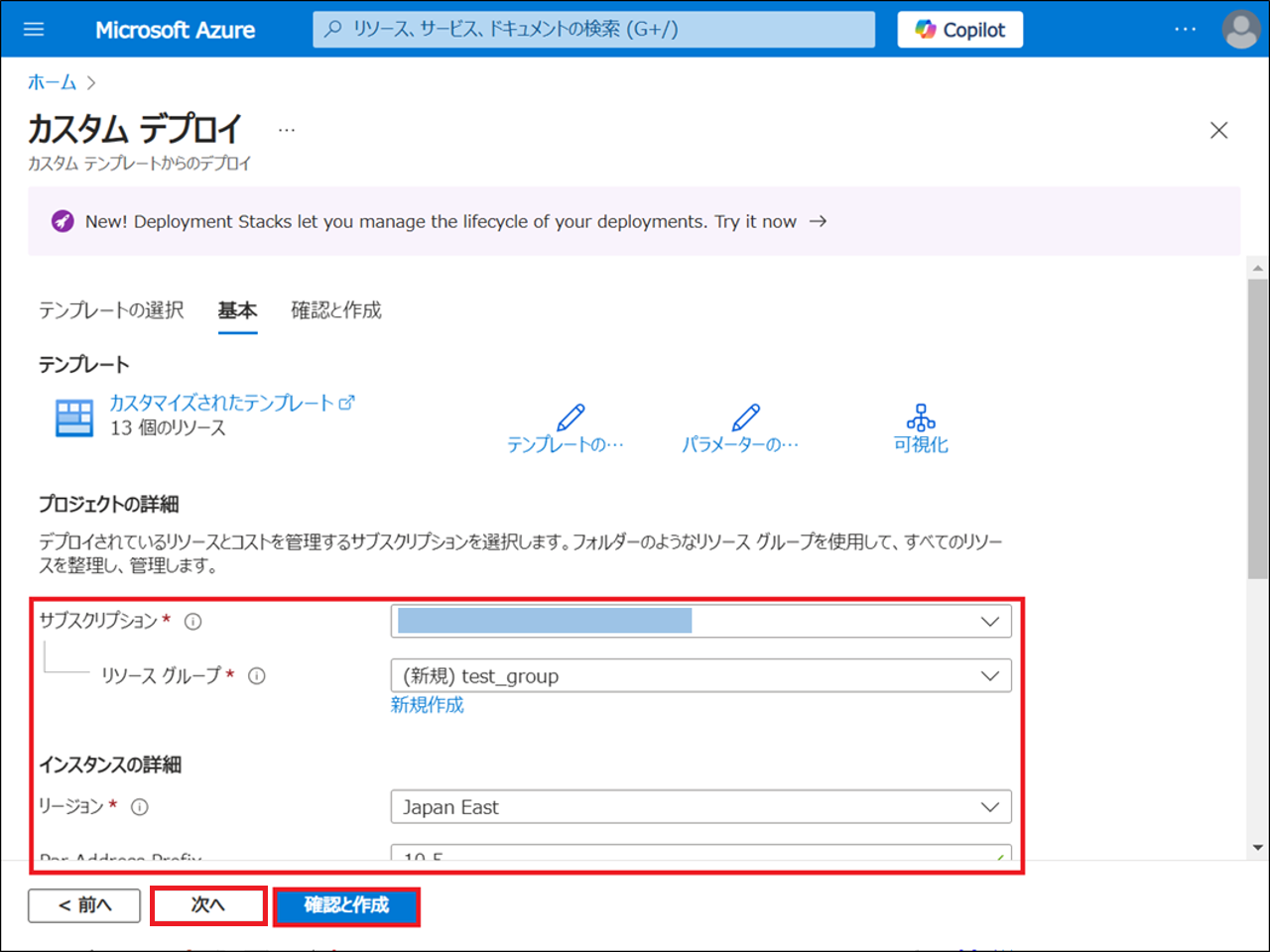
Task: Click the Copilot button
Action: pos(959,30)
